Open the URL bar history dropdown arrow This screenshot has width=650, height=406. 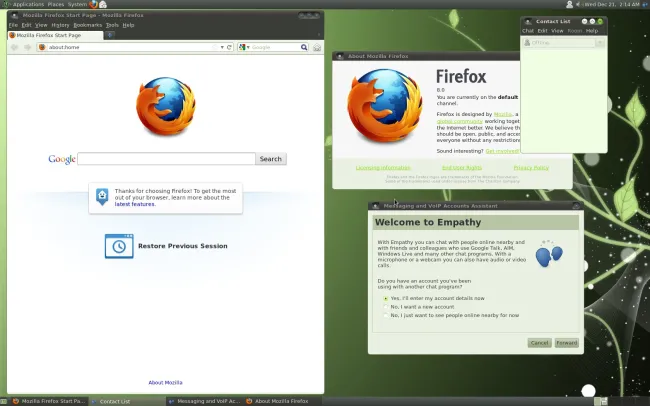pyautogui.click(x=222, y=47)
